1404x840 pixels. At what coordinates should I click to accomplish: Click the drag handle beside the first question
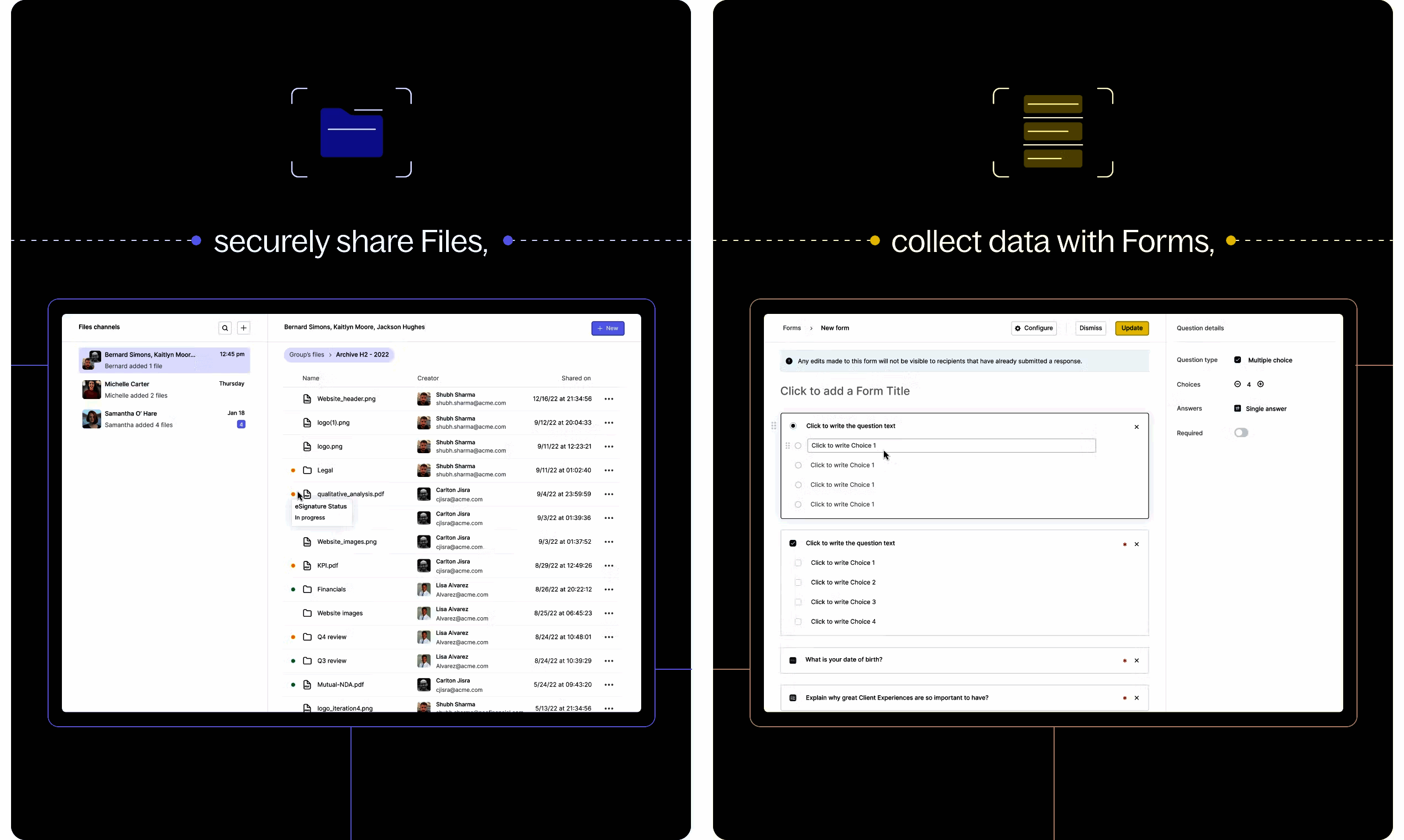coord(773,426)
